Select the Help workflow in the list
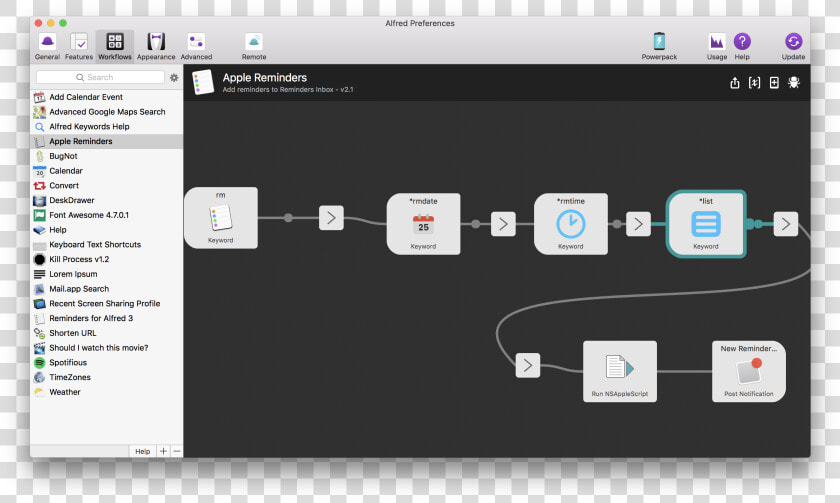This screenshot has height=503, width=840. coord(107,230)
